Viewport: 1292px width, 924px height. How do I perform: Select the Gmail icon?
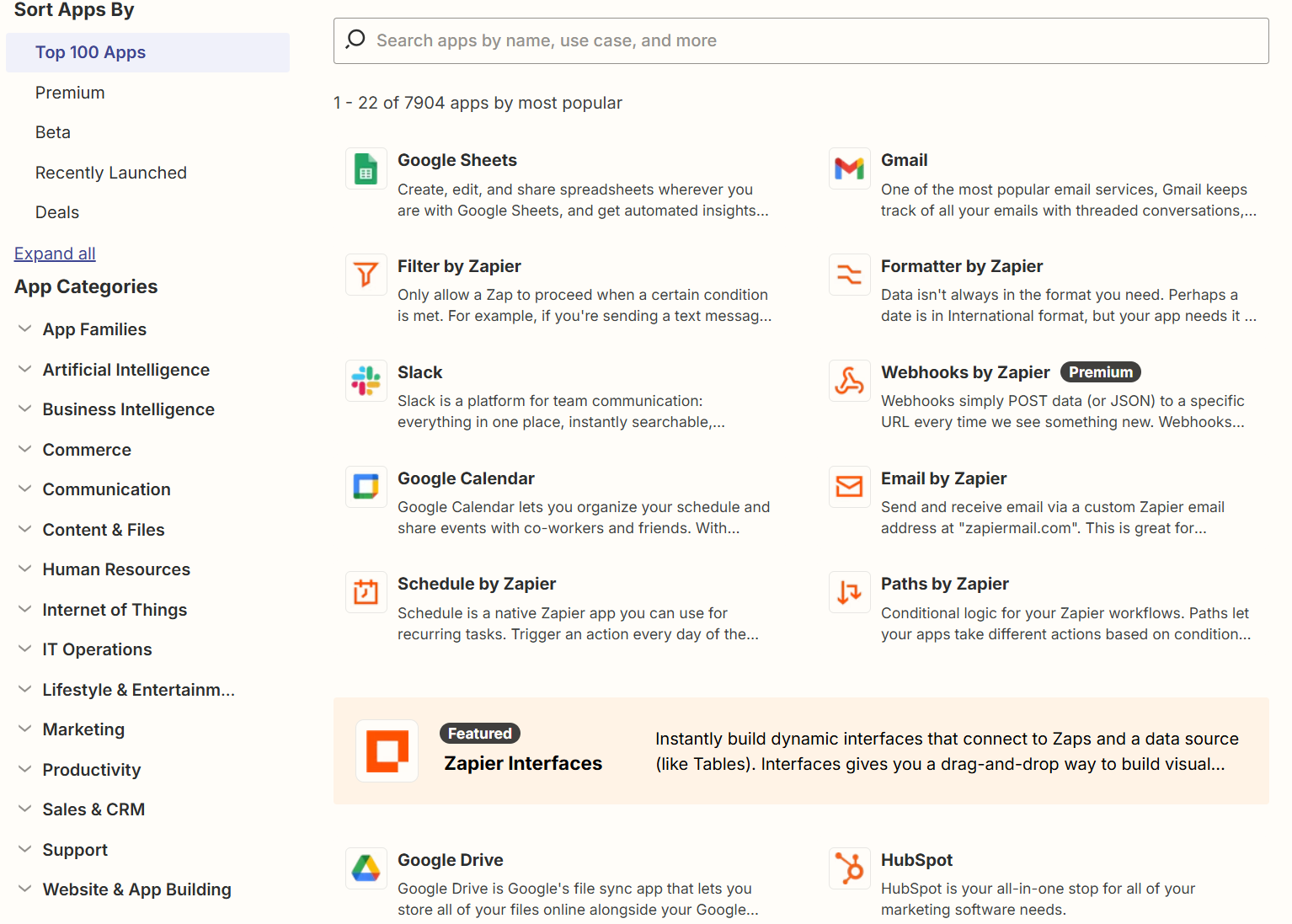(849, 168)
